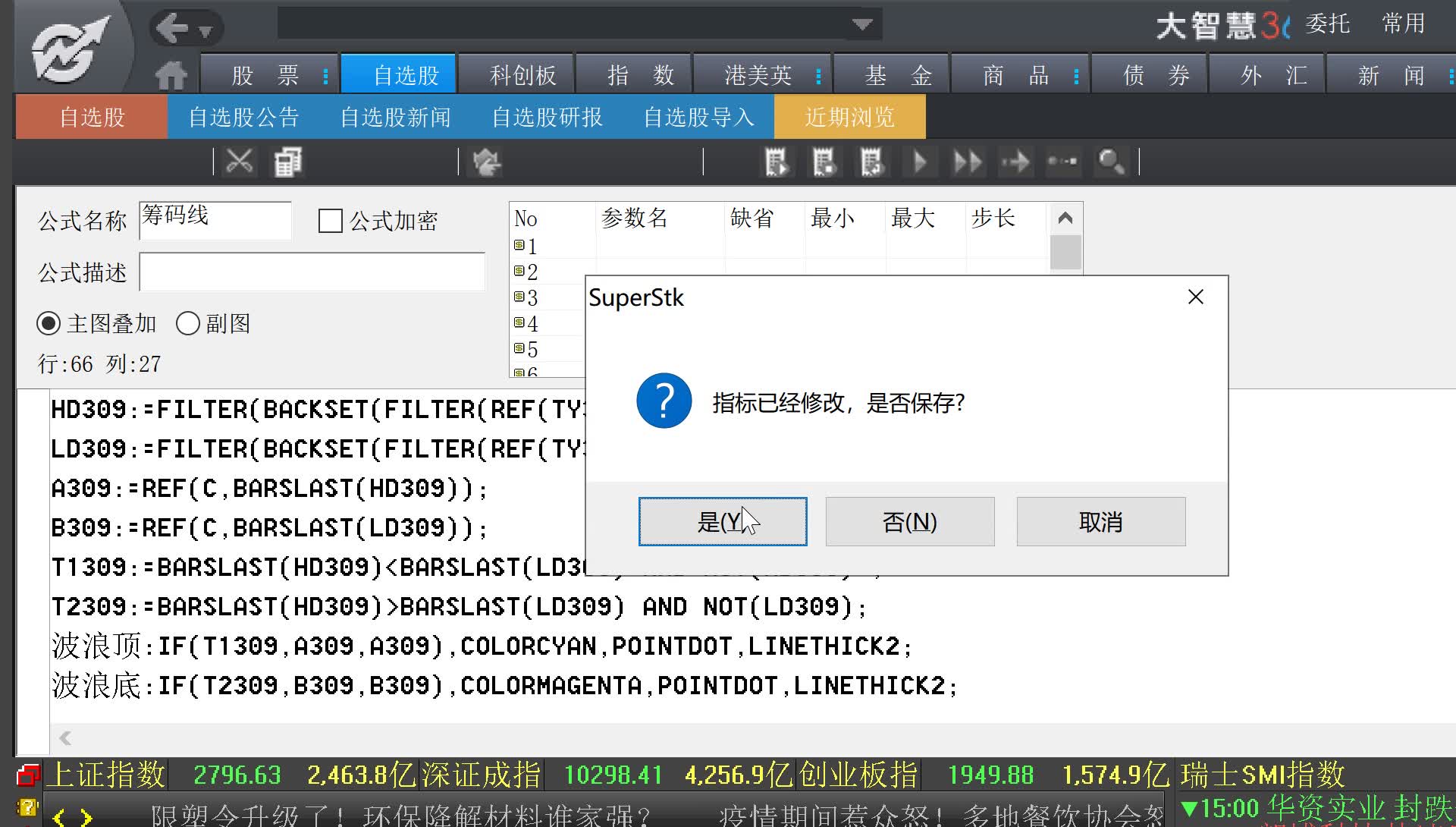Click the news ticker previous arrow
The image size is (1456, 827).
pos(60,816)
